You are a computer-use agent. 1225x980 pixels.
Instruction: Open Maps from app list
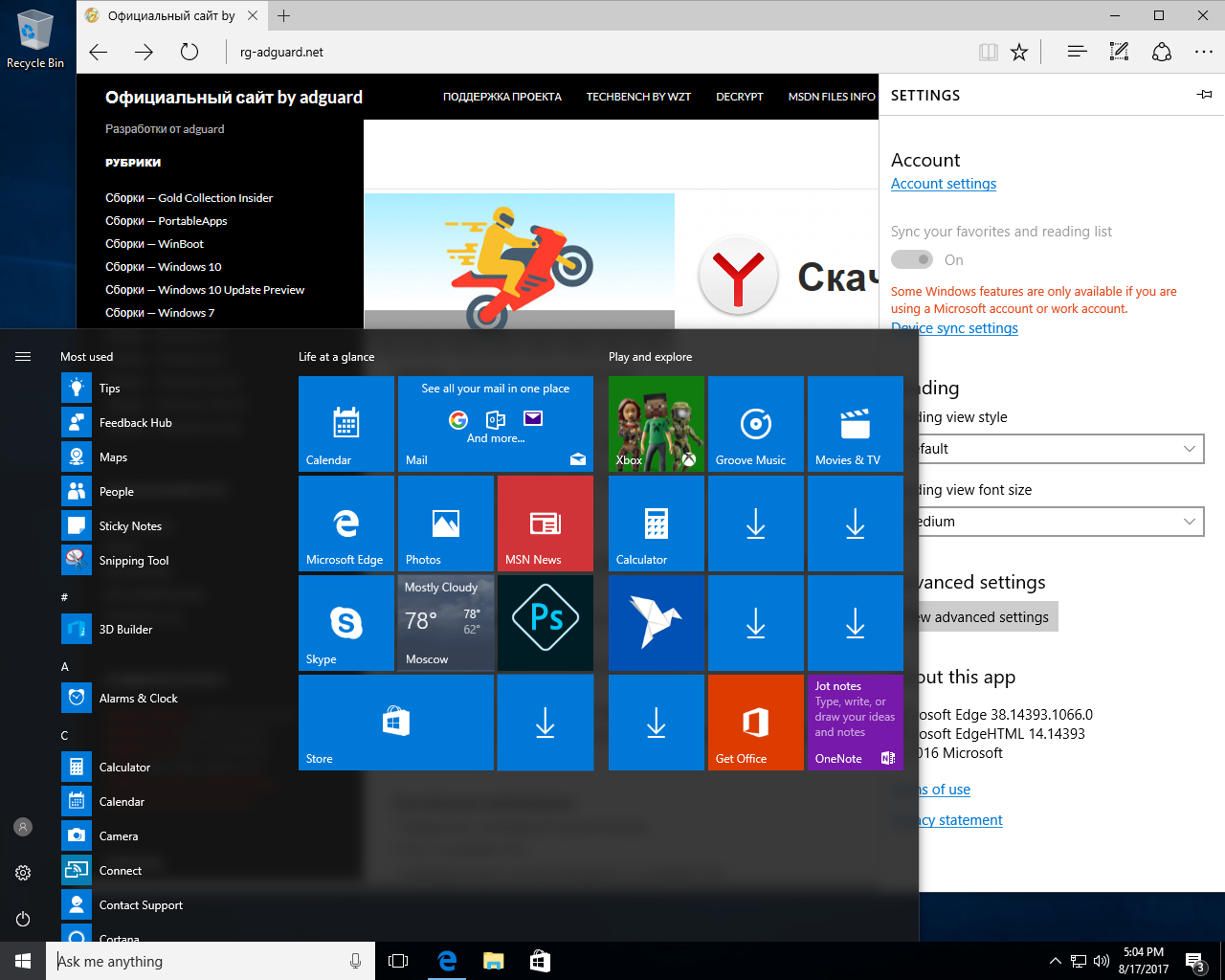(172, 457)
